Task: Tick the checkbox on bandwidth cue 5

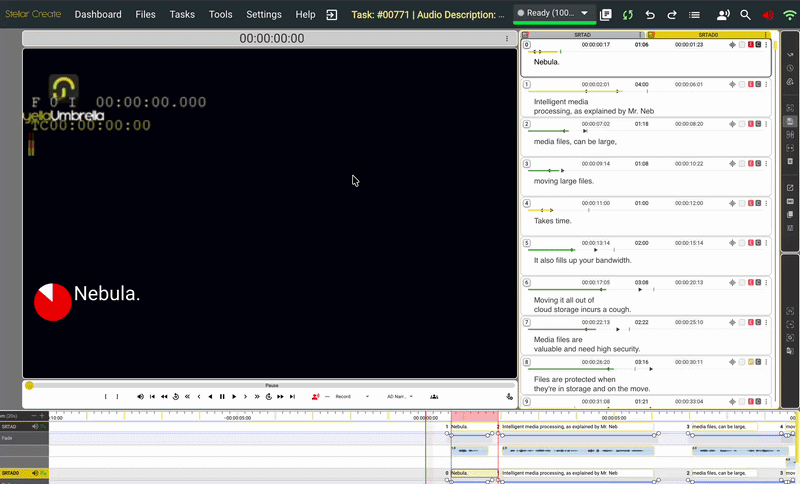Action: click(742, 243)
